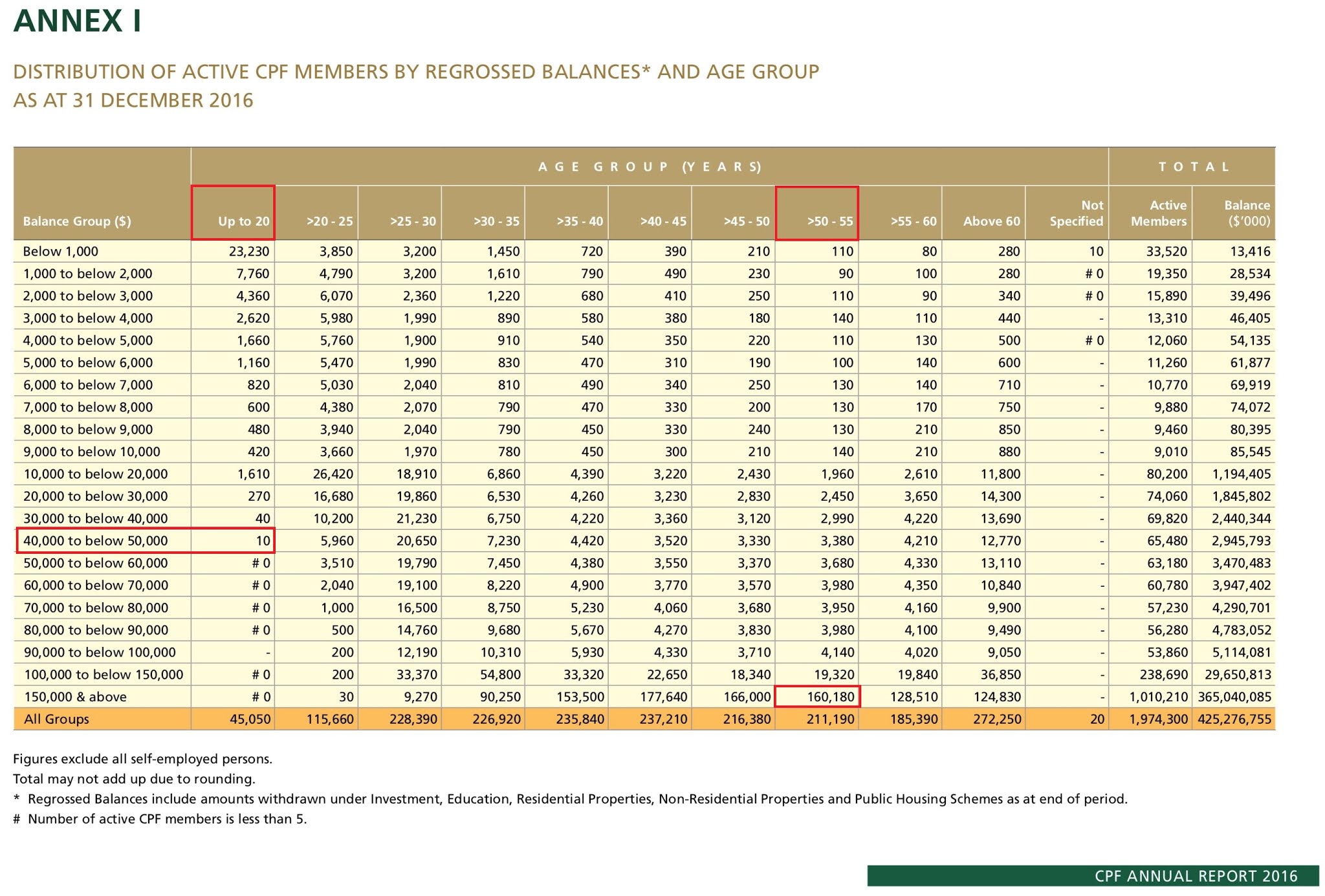
Task: Select the 'All Groups' total row label
Action: point(56,719)
